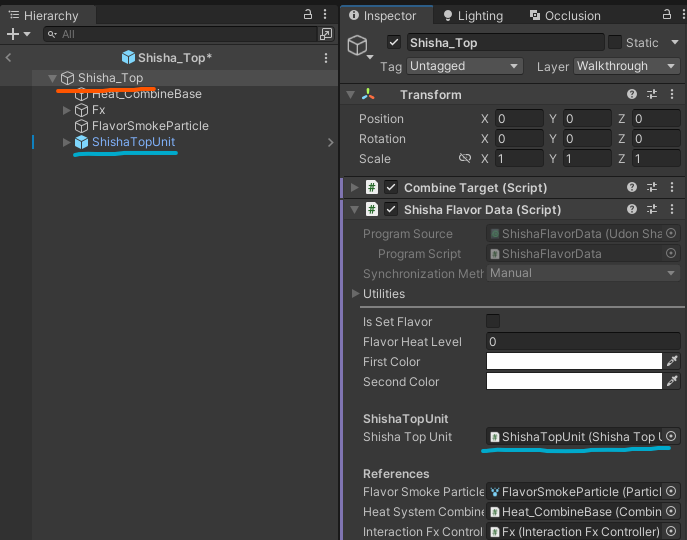687x540 pixels.
Task: Open Combine Target context menu
Action: point(672,188)
